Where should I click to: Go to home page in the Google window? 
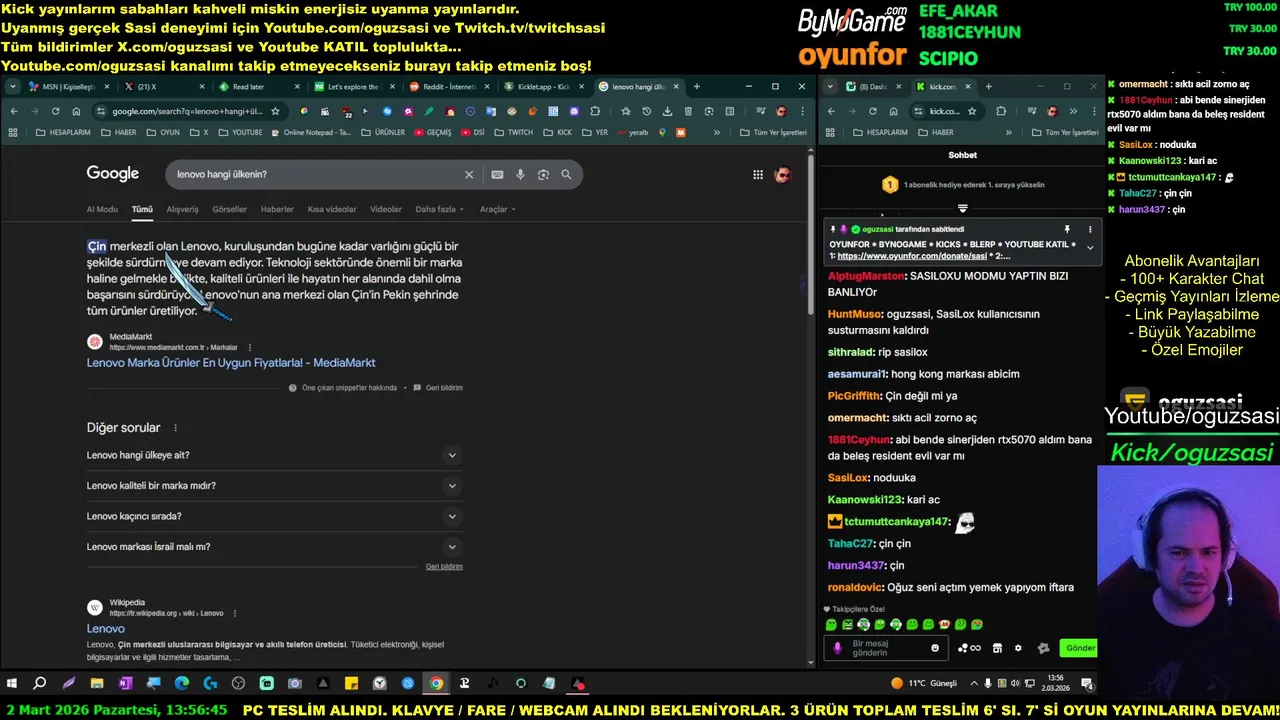(76, 111)
